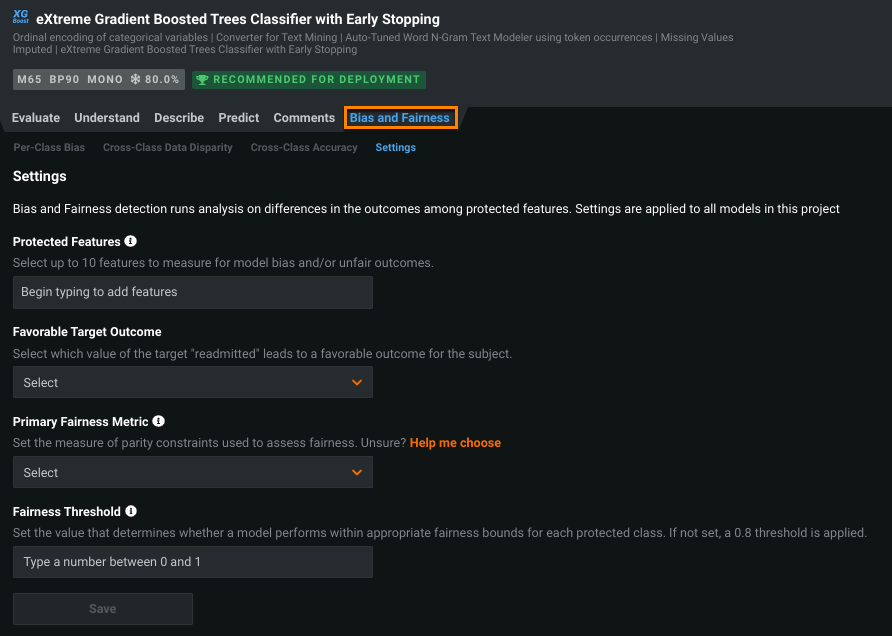Click the Fairness Threshold info icon
This screenshot has height=636, width=892.
coord(131,512)
